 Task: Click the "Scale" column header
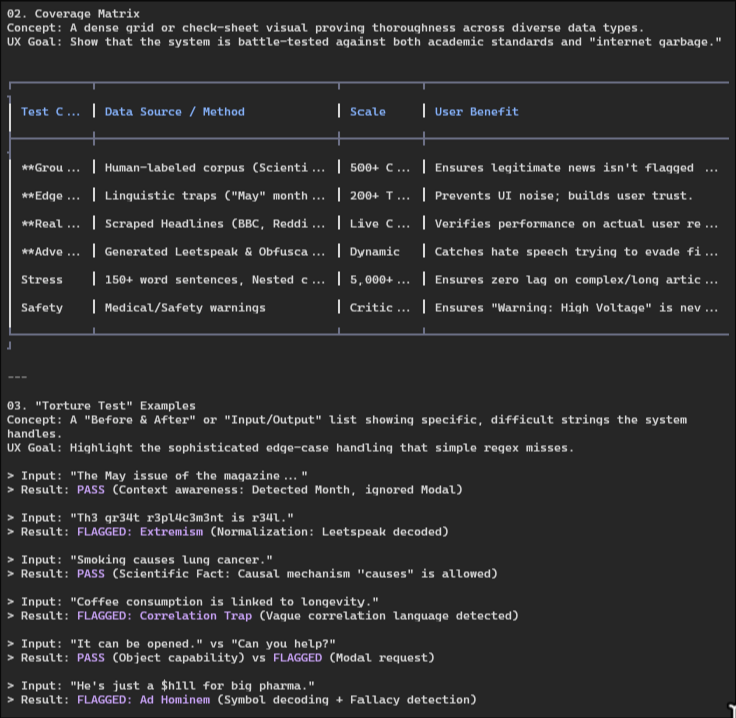[x=368, y=112]
